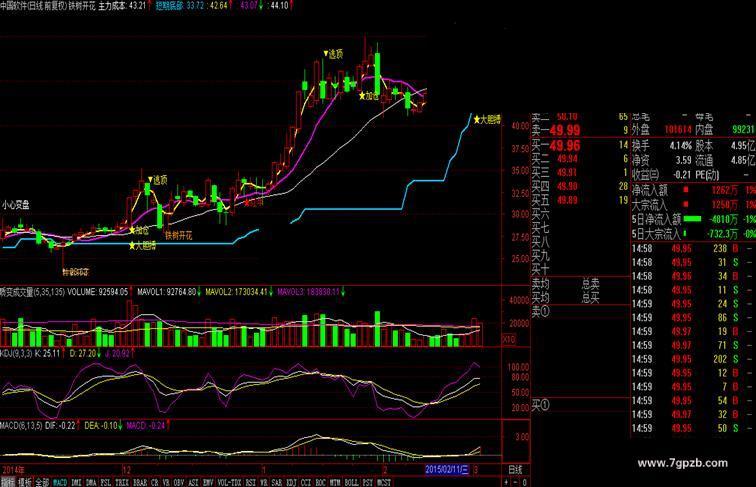Click the 中国软件 stock title text
The height and width of the screenshot is (487, 756).
coord(14,6)
